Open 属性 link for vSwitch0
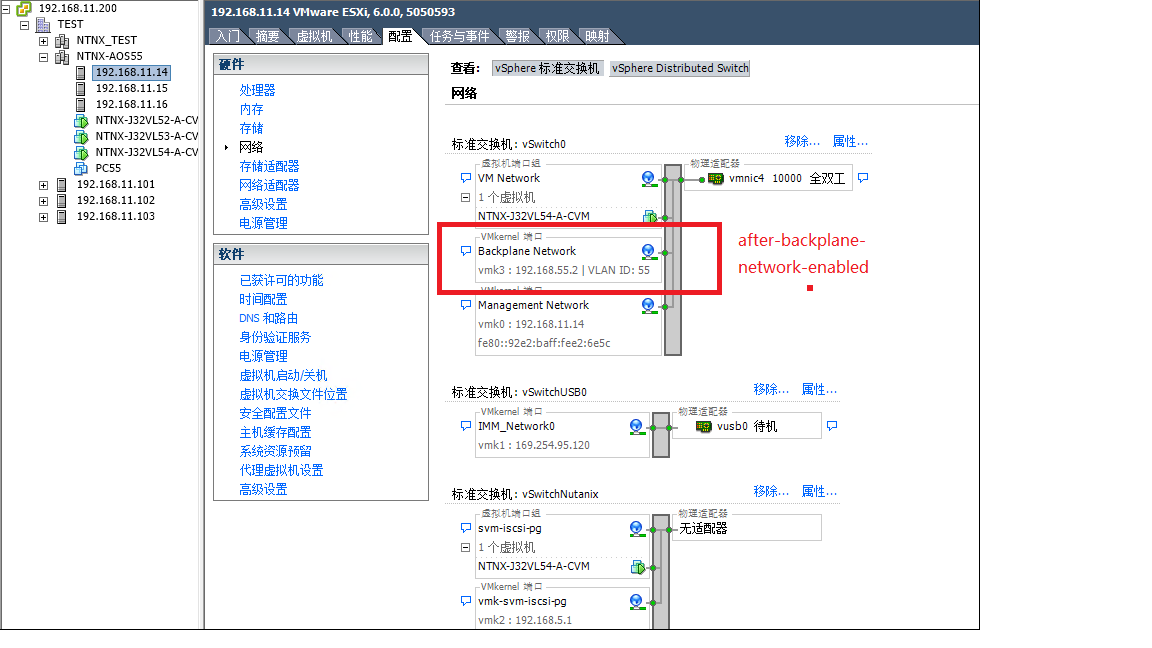1152x648 pixels. tap(850, 141)
